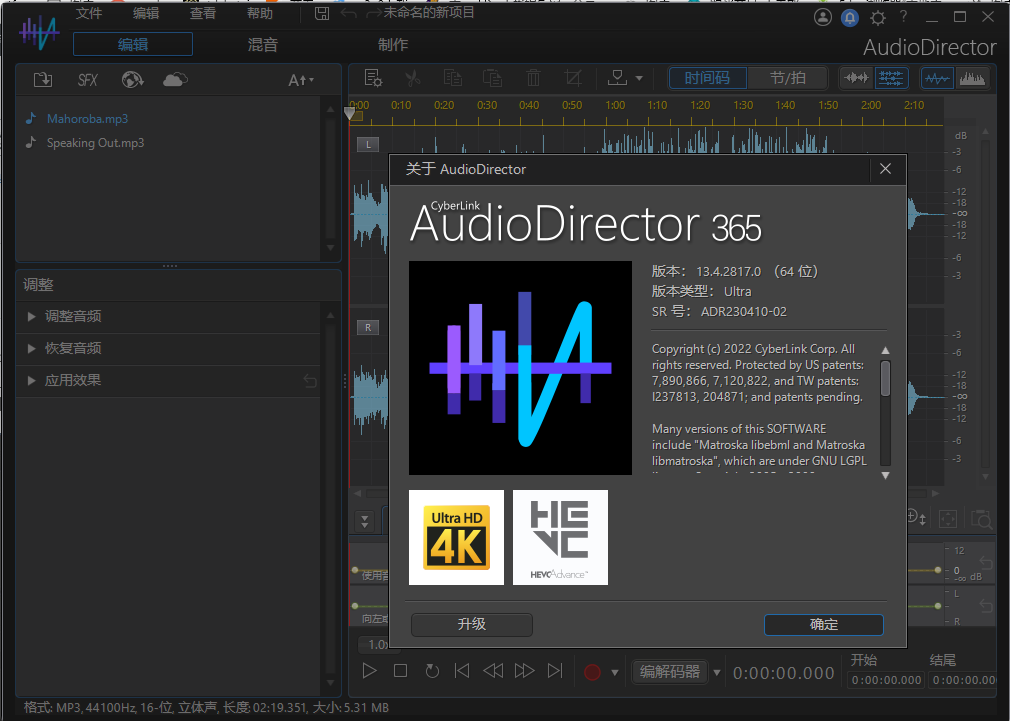Click the zoom selection magnifier icon

point(981,519)
